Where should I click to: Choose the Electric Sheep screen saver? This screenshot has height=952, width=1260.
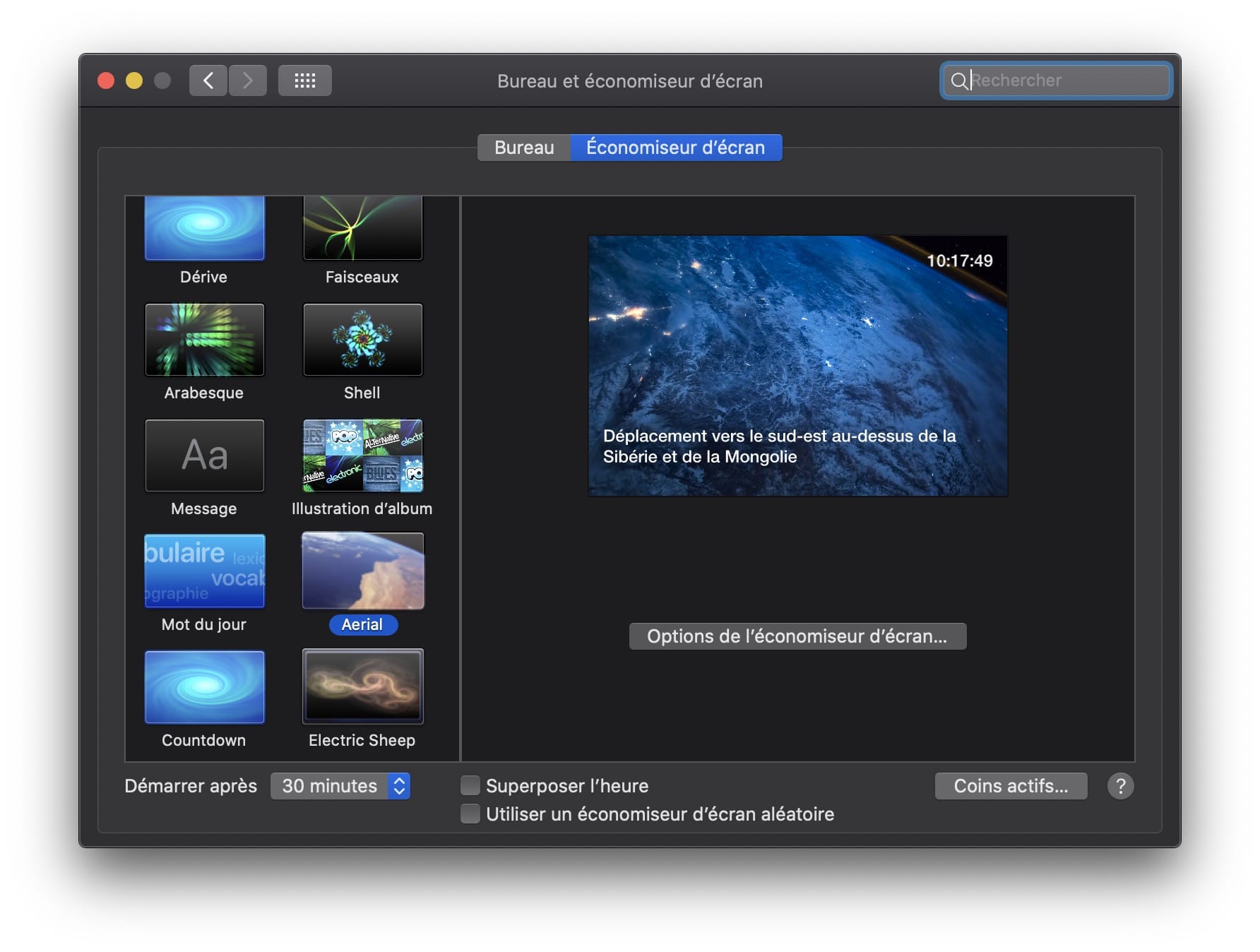(362, 687)
